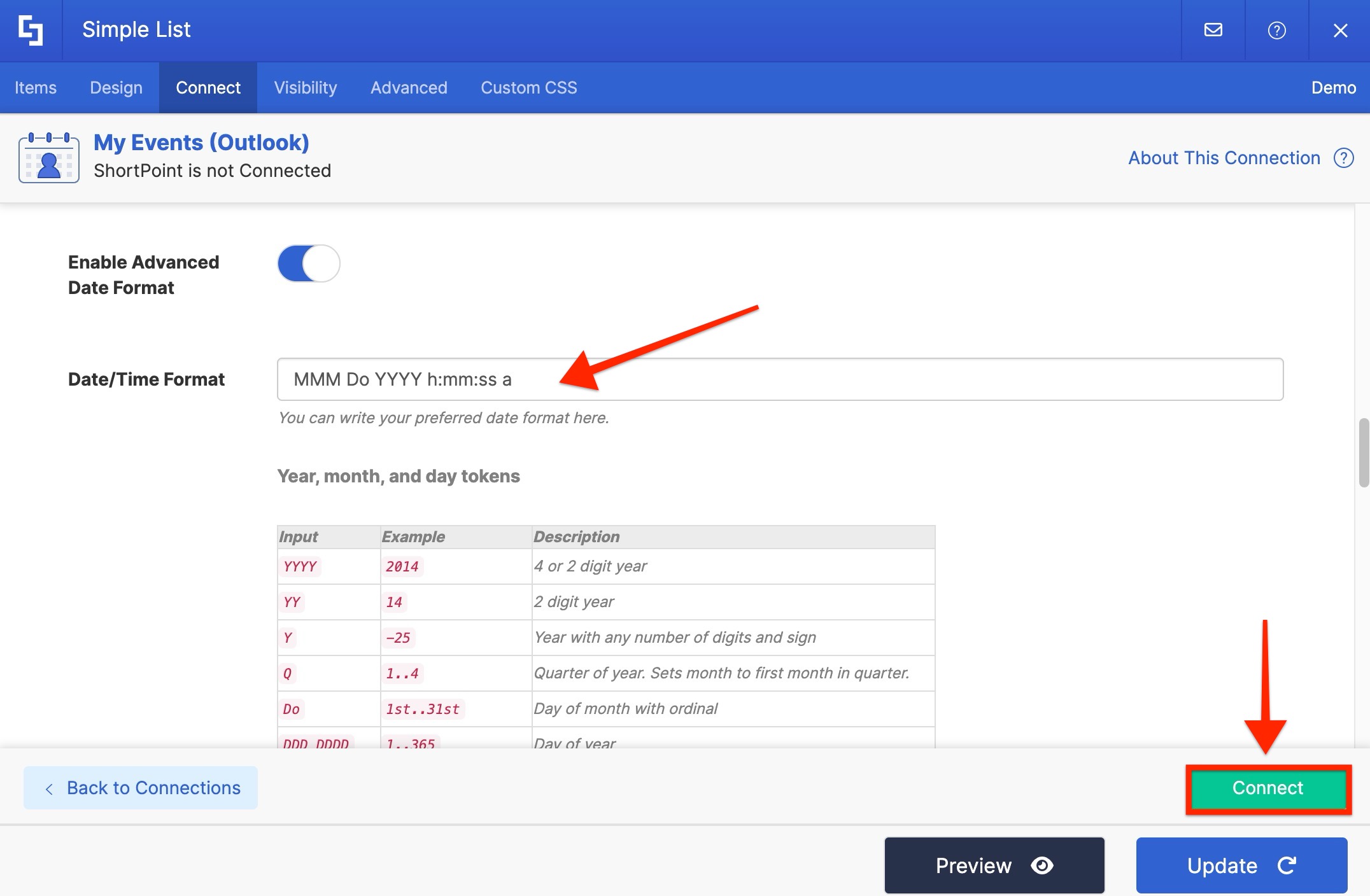The width and height of the screenshot is (1370, 896).
Task: Go to the Visibility tab
Action: tap(306, 88)
